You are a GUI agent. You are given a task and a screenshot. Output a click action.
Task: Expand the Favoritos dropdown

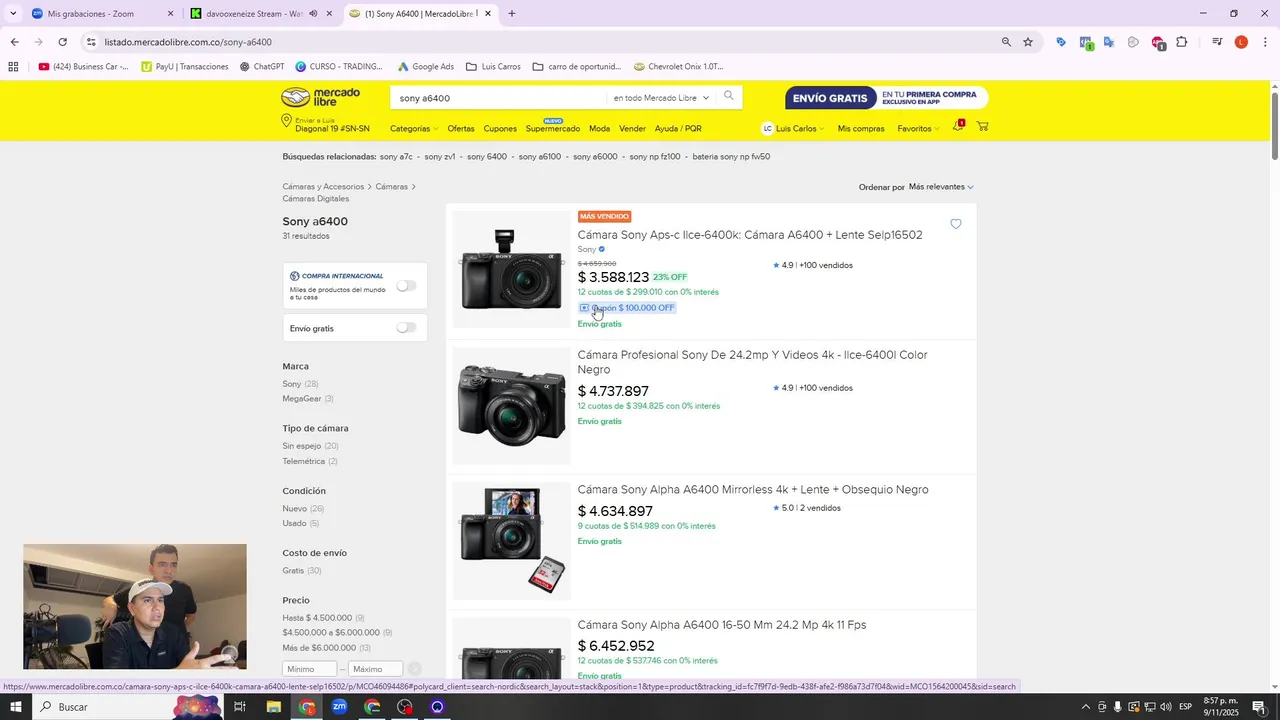tap(918, 129)
